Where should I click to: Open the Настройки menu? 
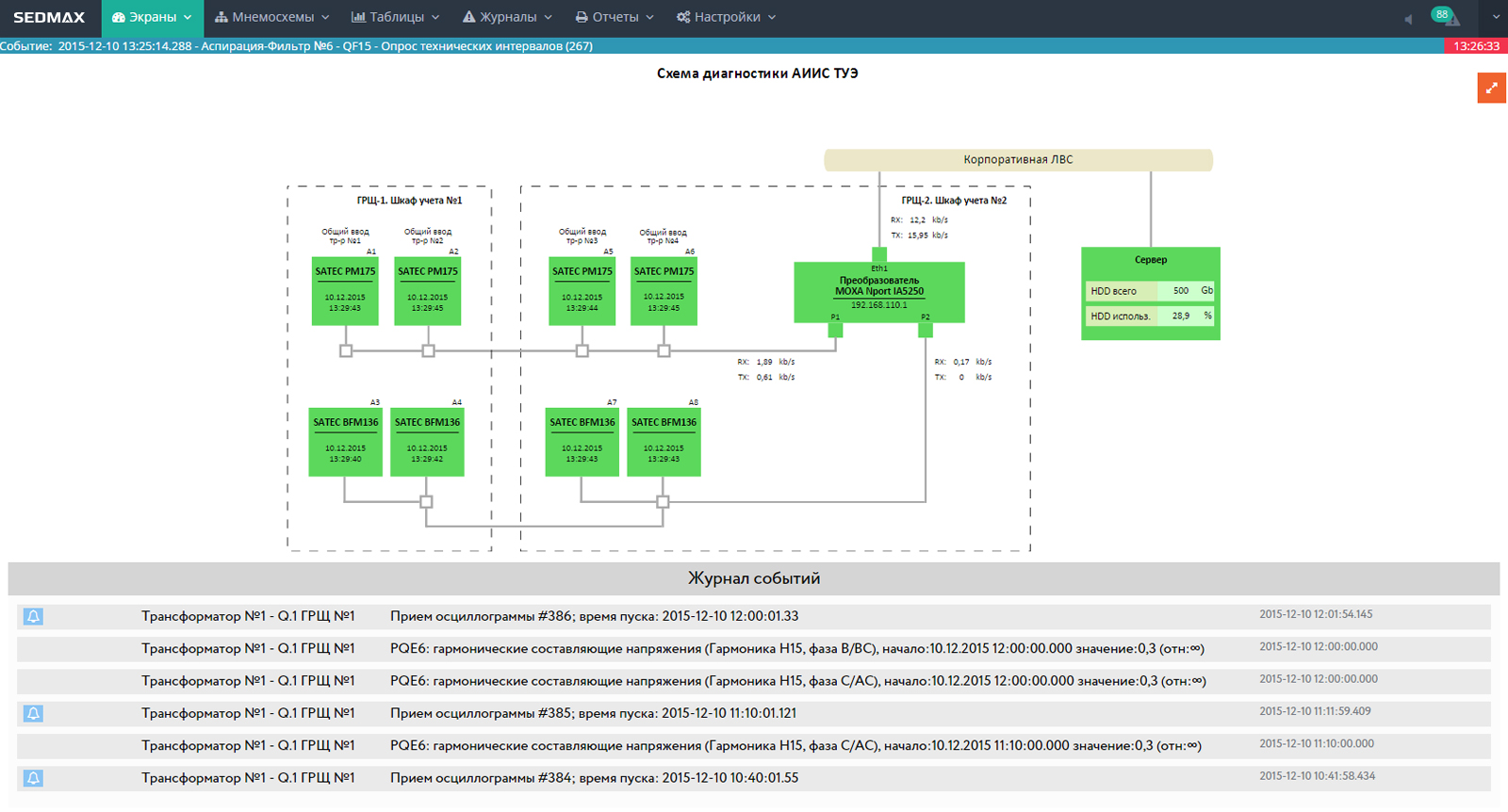(x=726, y=17)
